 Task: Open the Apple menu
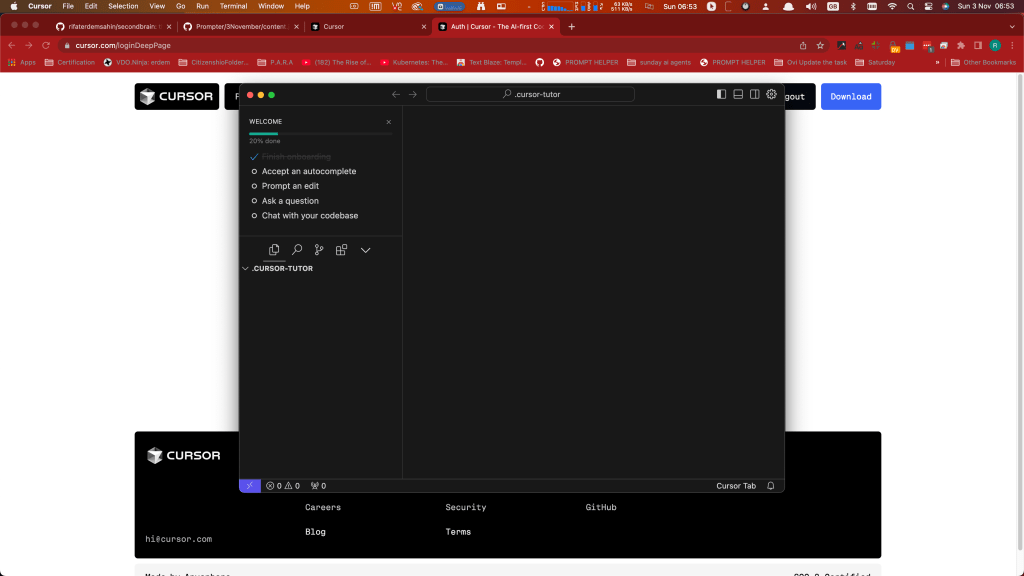tap(14, 6)
